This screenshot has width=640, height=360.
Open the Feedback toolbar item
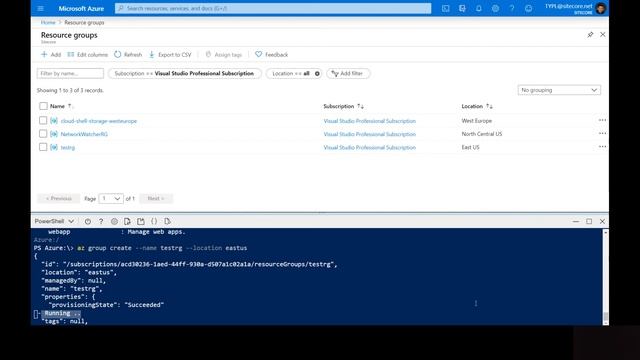(x=271, y=54)
